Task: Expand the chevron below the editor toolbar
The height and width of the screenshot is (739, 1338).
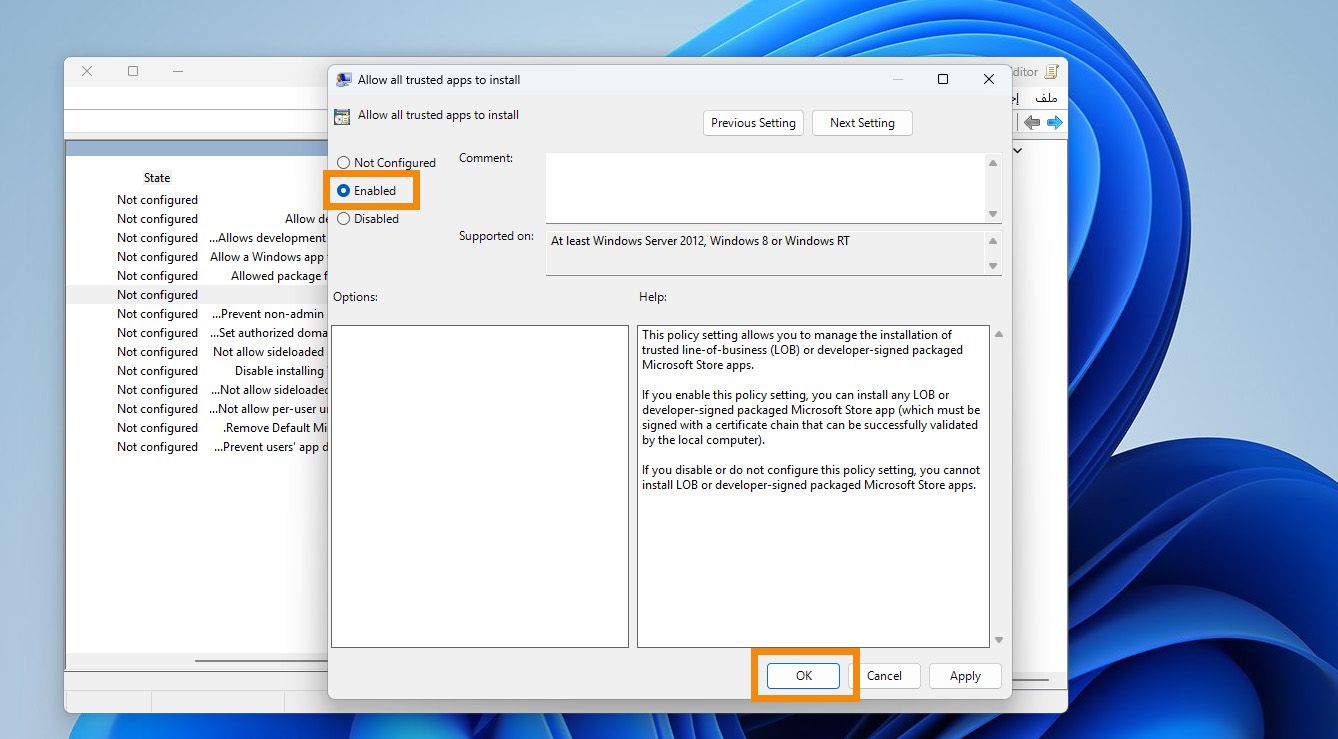Action: point(1018,150)
